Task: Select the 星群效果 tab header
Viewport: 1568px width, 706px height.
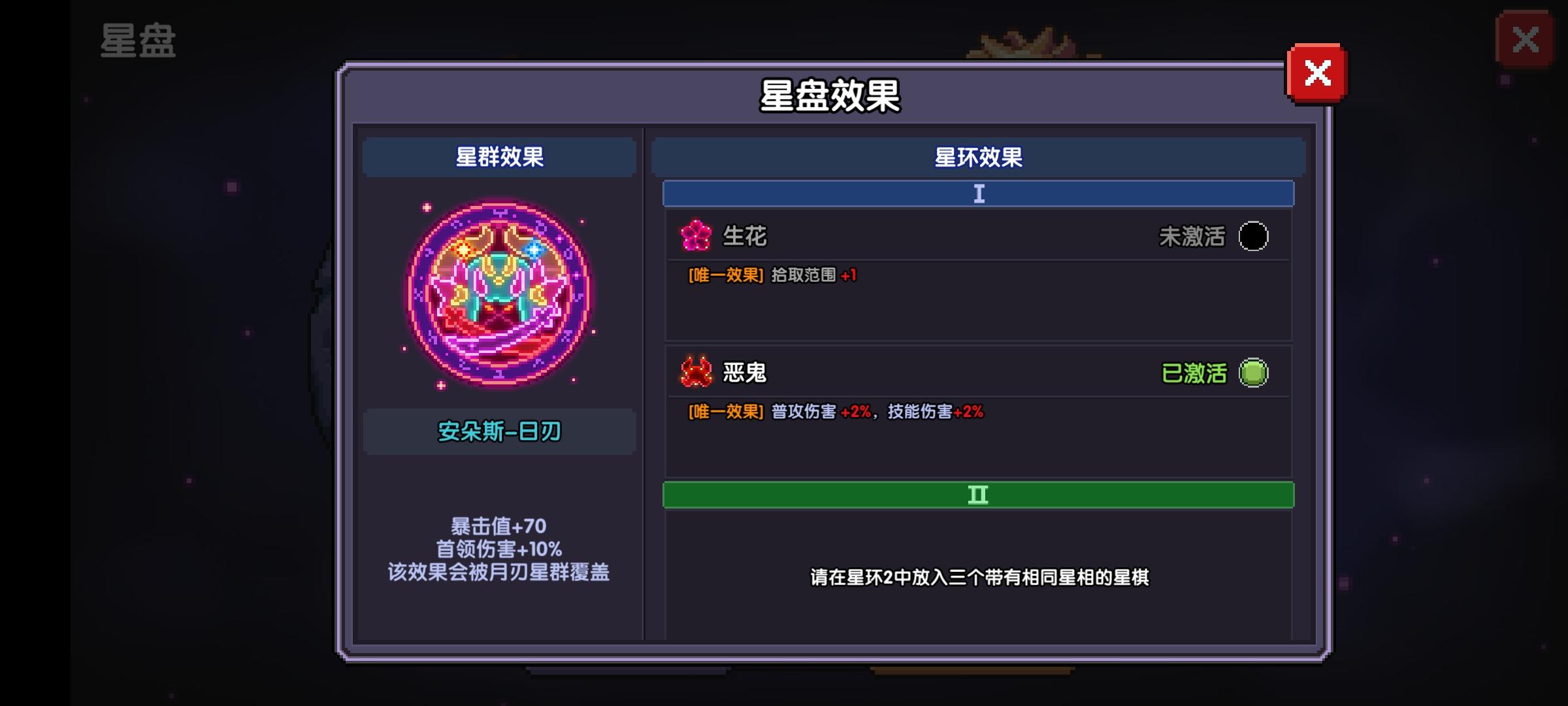Action: click(499, 157)
